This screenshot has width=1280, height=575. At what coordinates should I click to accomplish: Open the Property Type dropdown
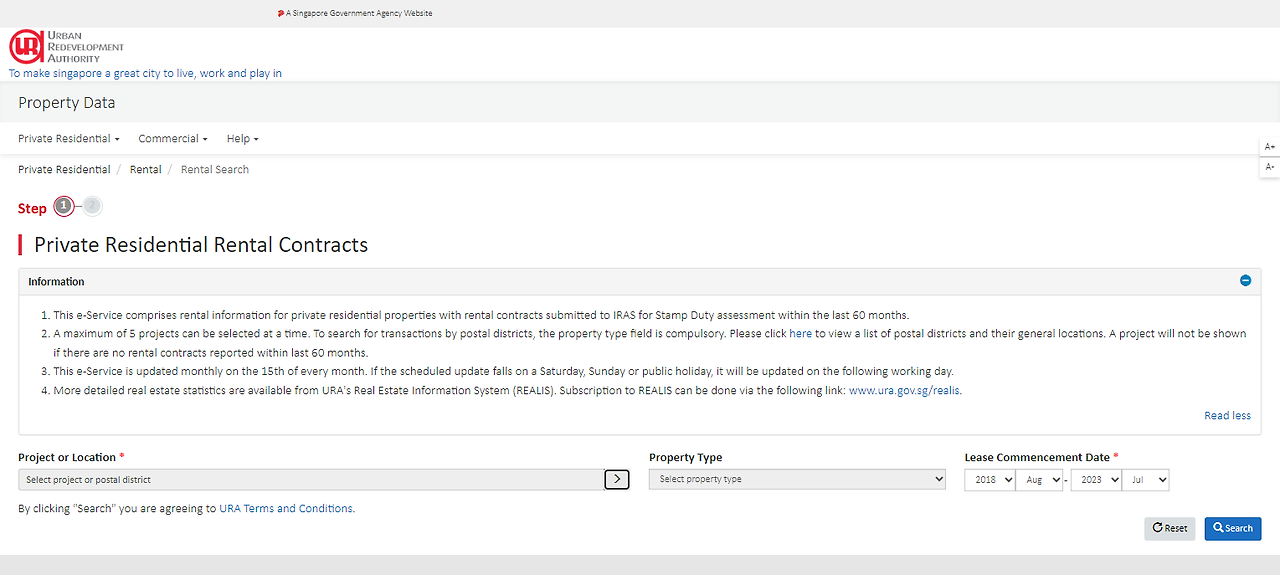[796, 479]
